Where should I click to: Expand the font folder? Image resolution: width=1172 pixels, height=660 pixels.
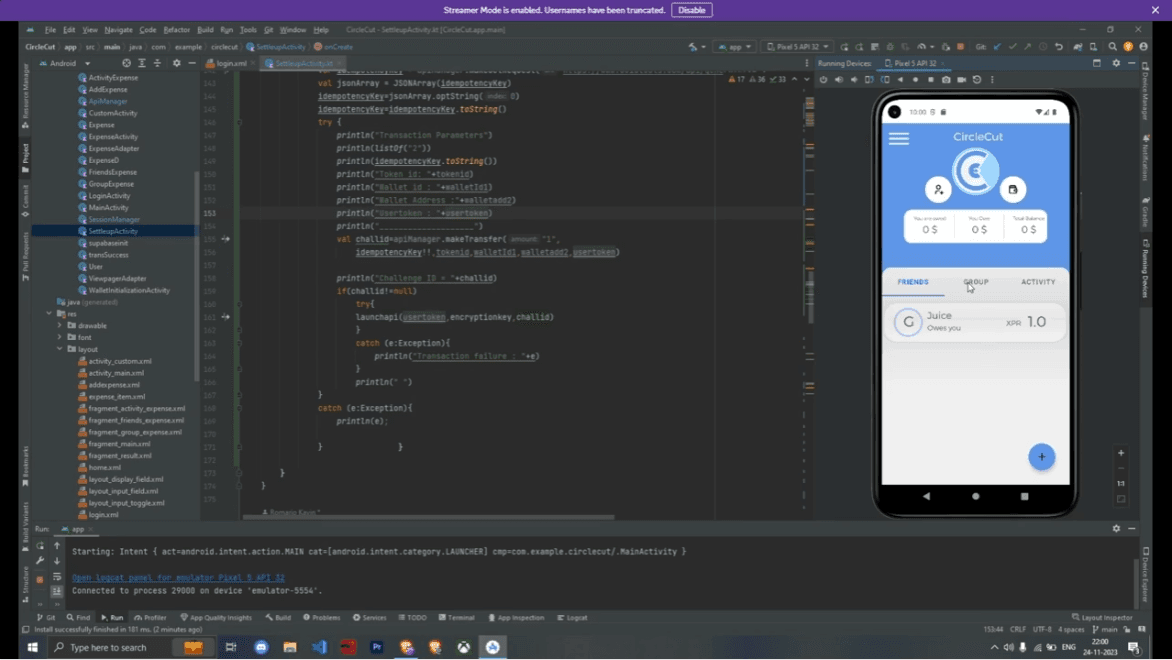(60, 338)
